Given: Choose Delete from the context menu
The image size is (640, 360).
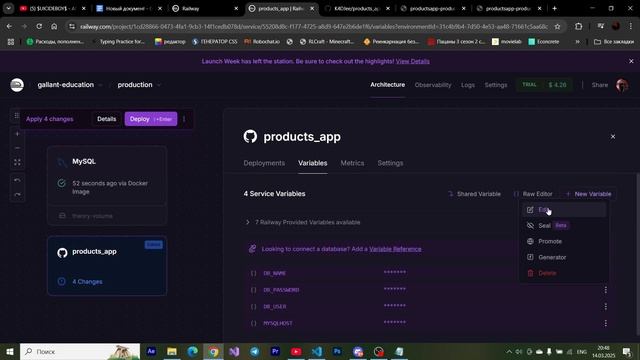Looking at the screenshot, I should click(x=564, y=273).
